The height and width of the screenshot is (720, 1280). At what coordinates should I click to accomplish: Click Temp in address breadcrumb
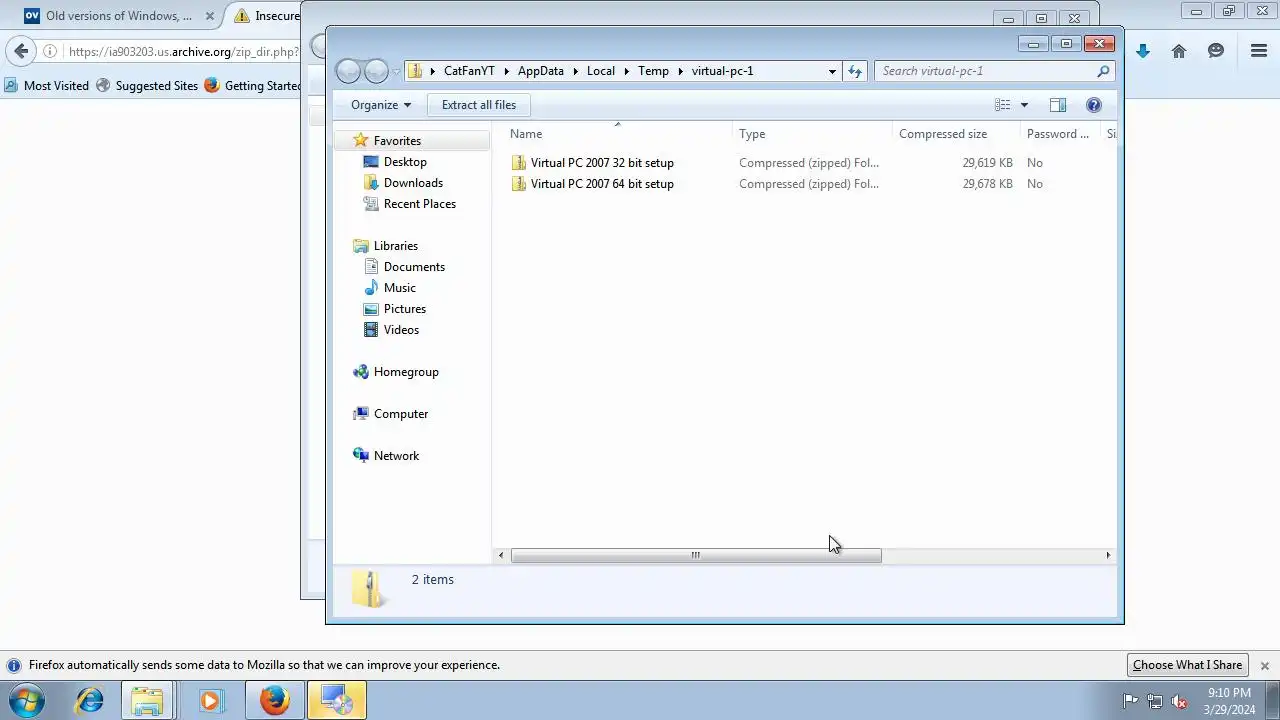click(x=653, y=71)
